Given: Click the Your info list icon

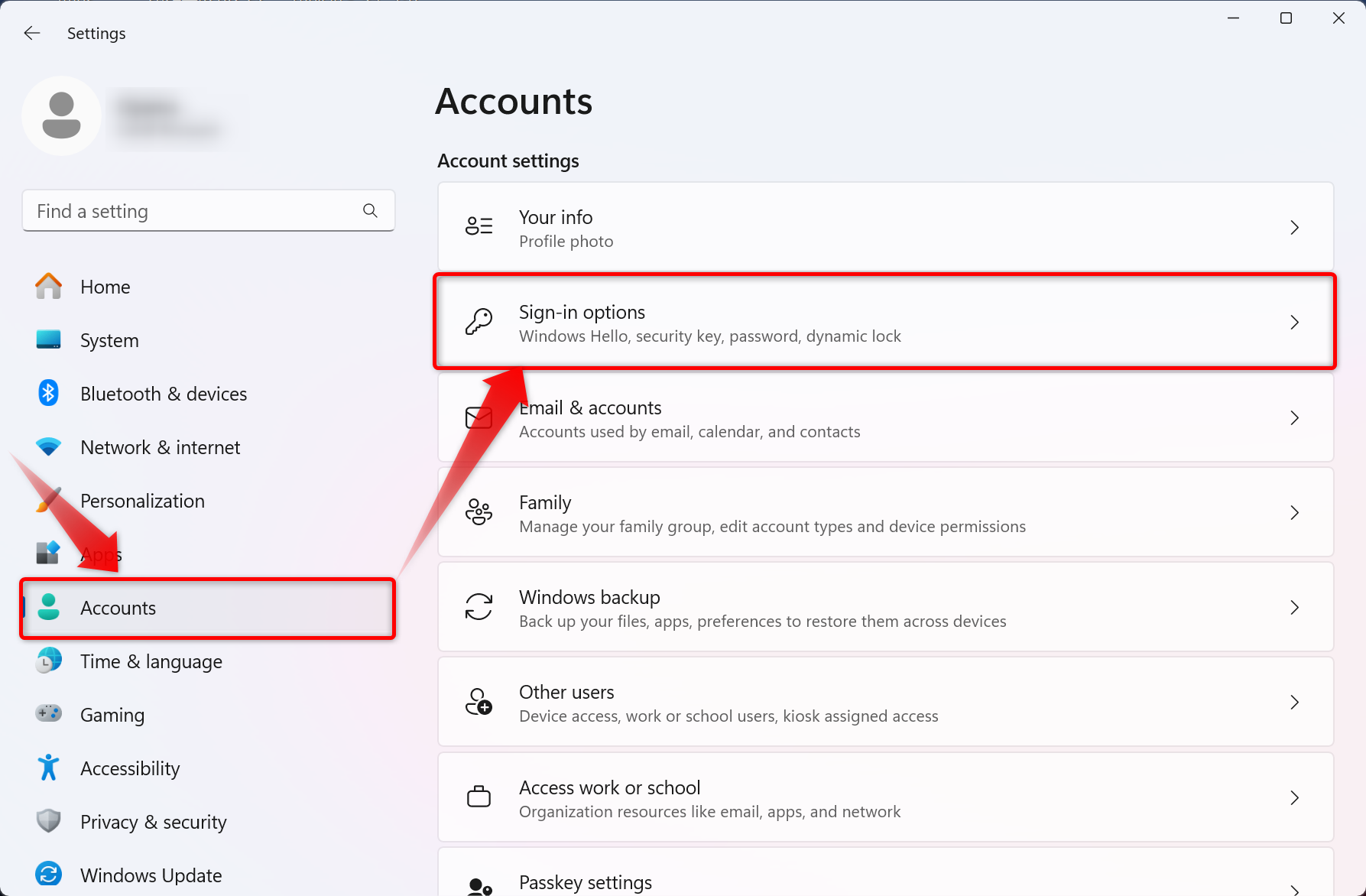Looking at the screenshot, I should click(x=479, y=226).
